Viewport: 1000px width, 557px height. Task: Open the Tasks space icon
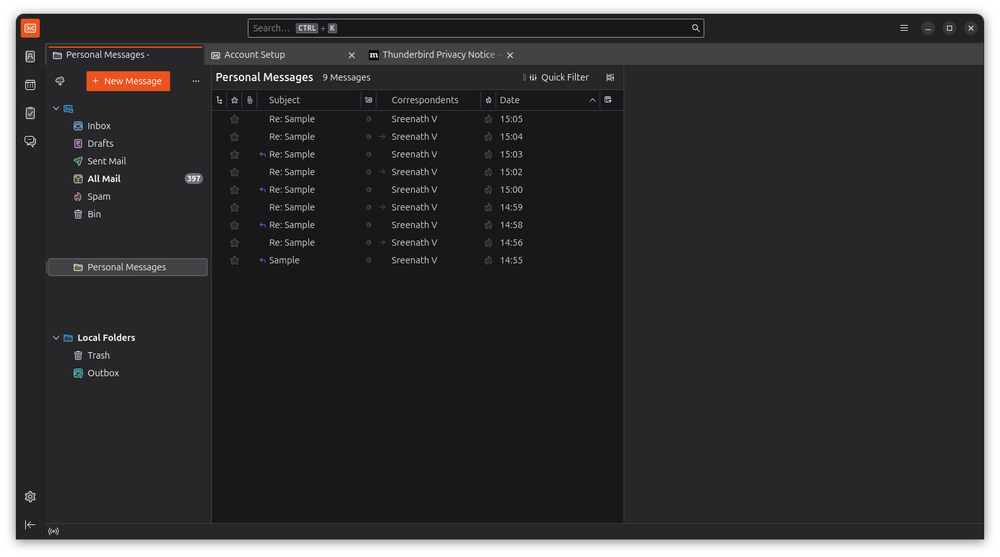point(30,113)
